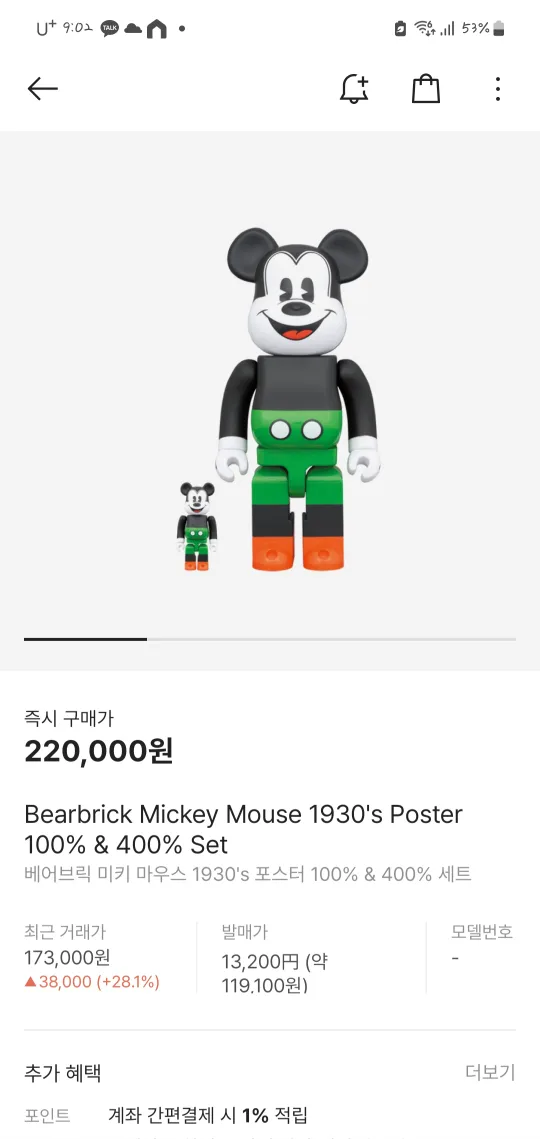Tap the cloud status bar icon
Image resolution: width=540 pixels, height=1139 pixels.
pos(133,29)
